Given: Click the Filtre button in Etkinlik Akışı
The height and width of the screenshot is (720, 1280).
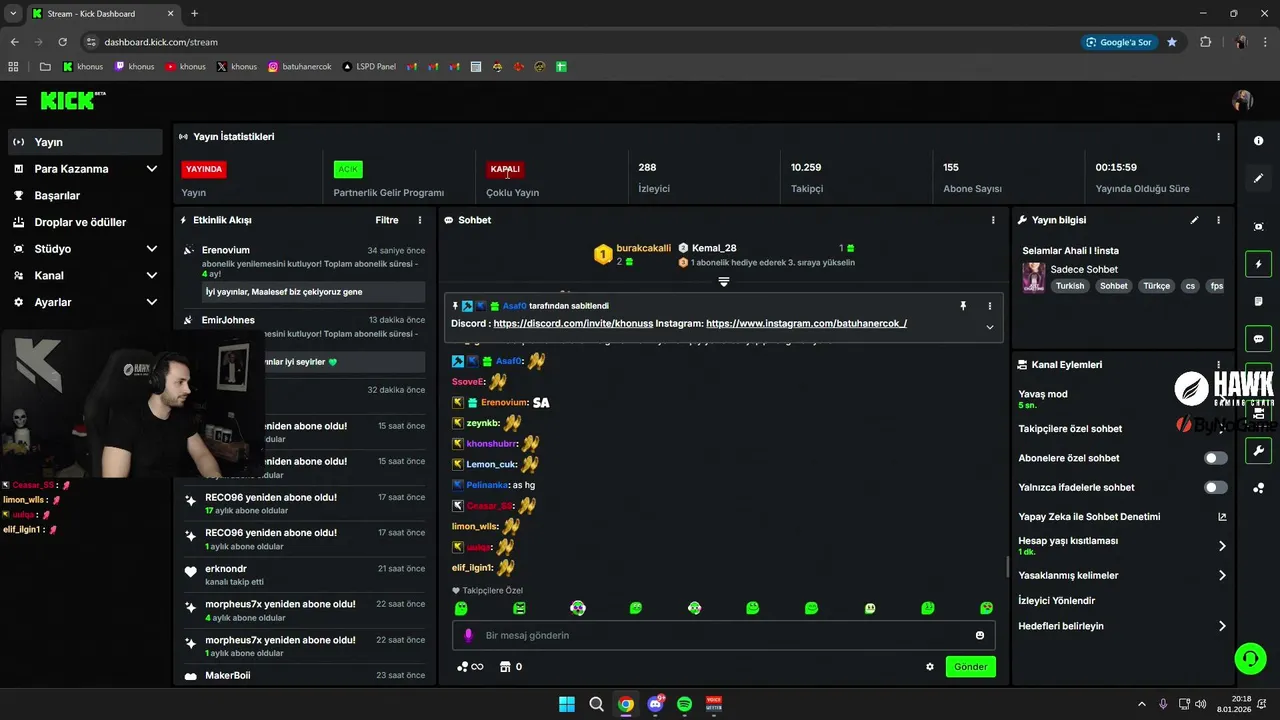Looking at the screenshot, I should [x=387, y=220].
